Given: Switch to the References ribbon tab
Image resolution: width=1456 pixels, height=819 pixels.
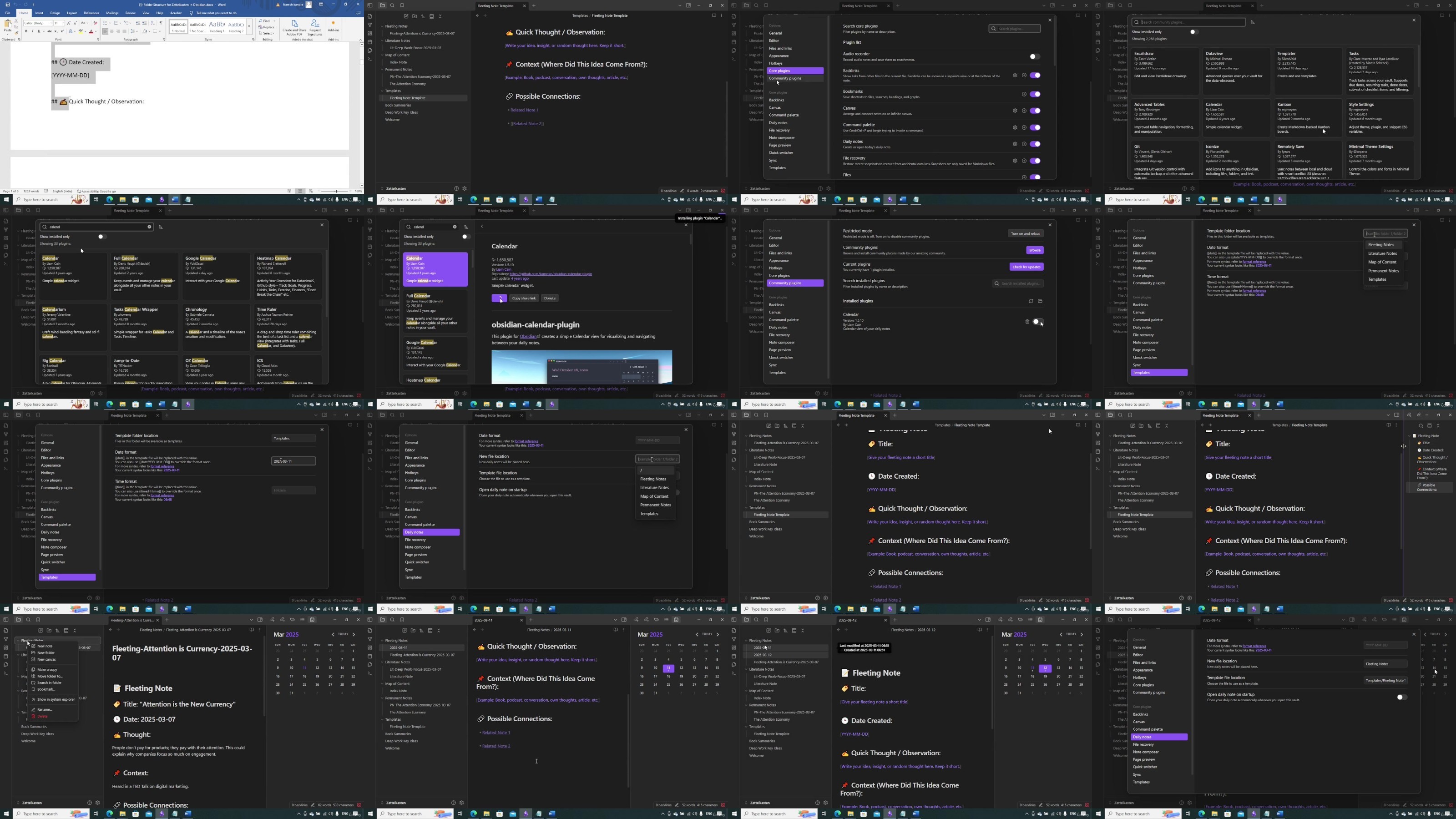Looking at the screenshot, I should 91,13.
